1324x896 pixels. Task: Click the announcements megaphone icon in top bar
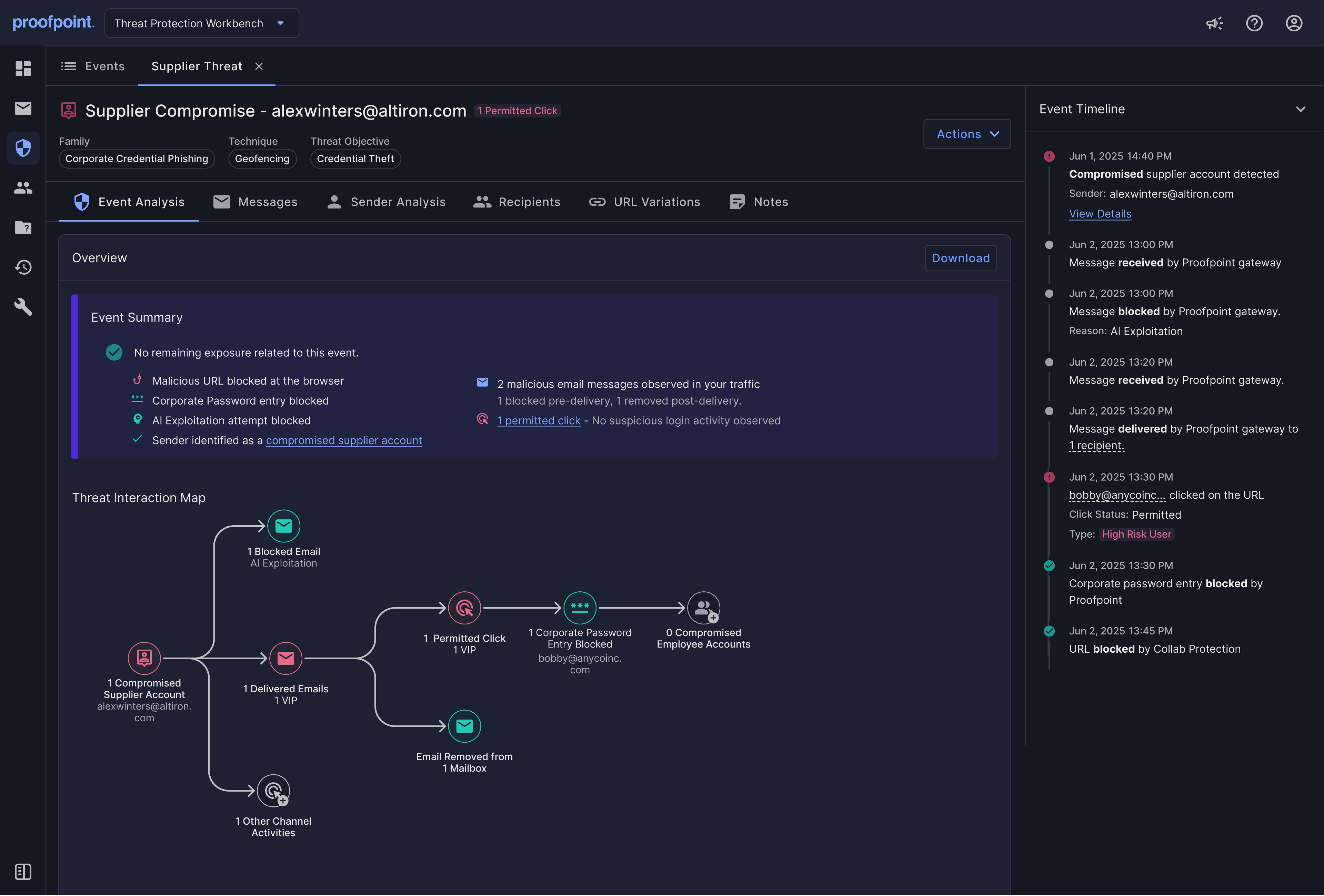tap(1214, 23)
